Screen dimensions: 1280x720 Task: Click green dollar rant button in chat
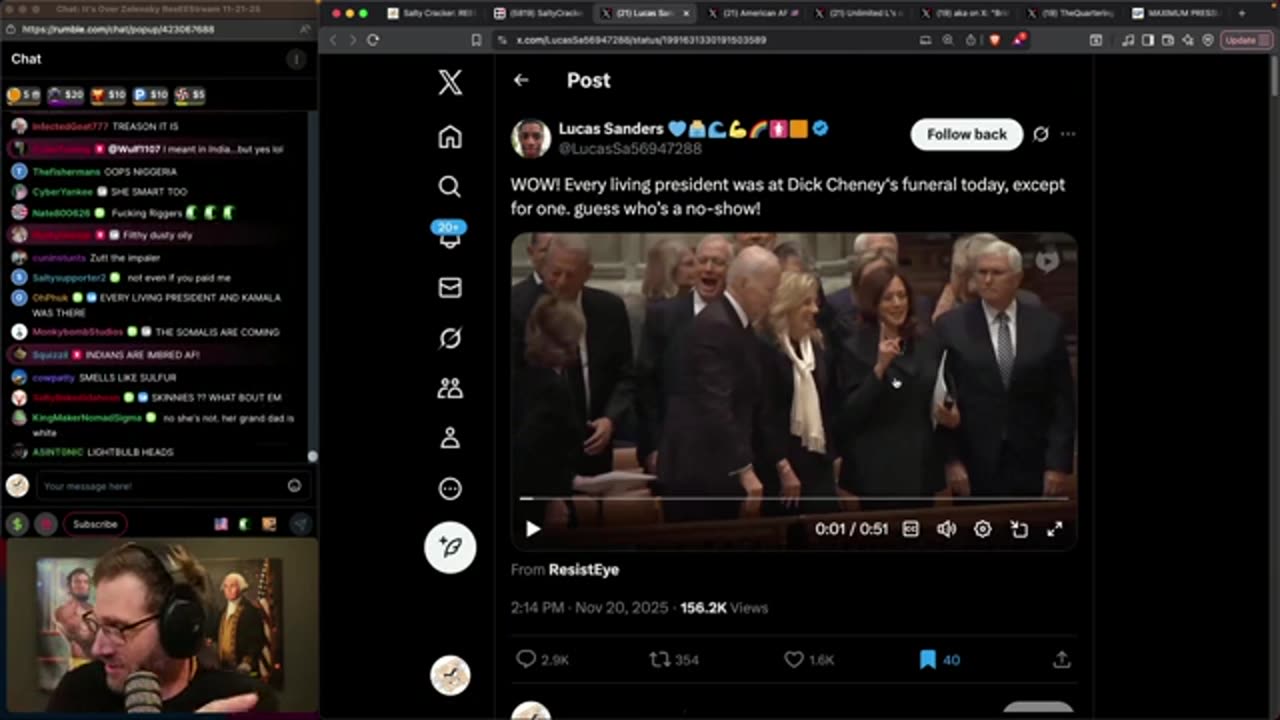pos(17,524)
